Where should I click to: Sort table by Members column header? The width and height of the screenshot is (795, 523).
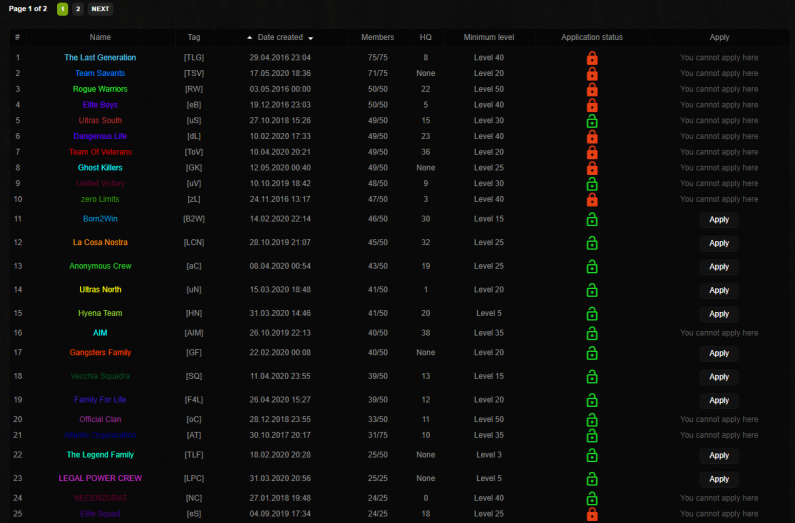pyautogui.click(x=377, y=37)
